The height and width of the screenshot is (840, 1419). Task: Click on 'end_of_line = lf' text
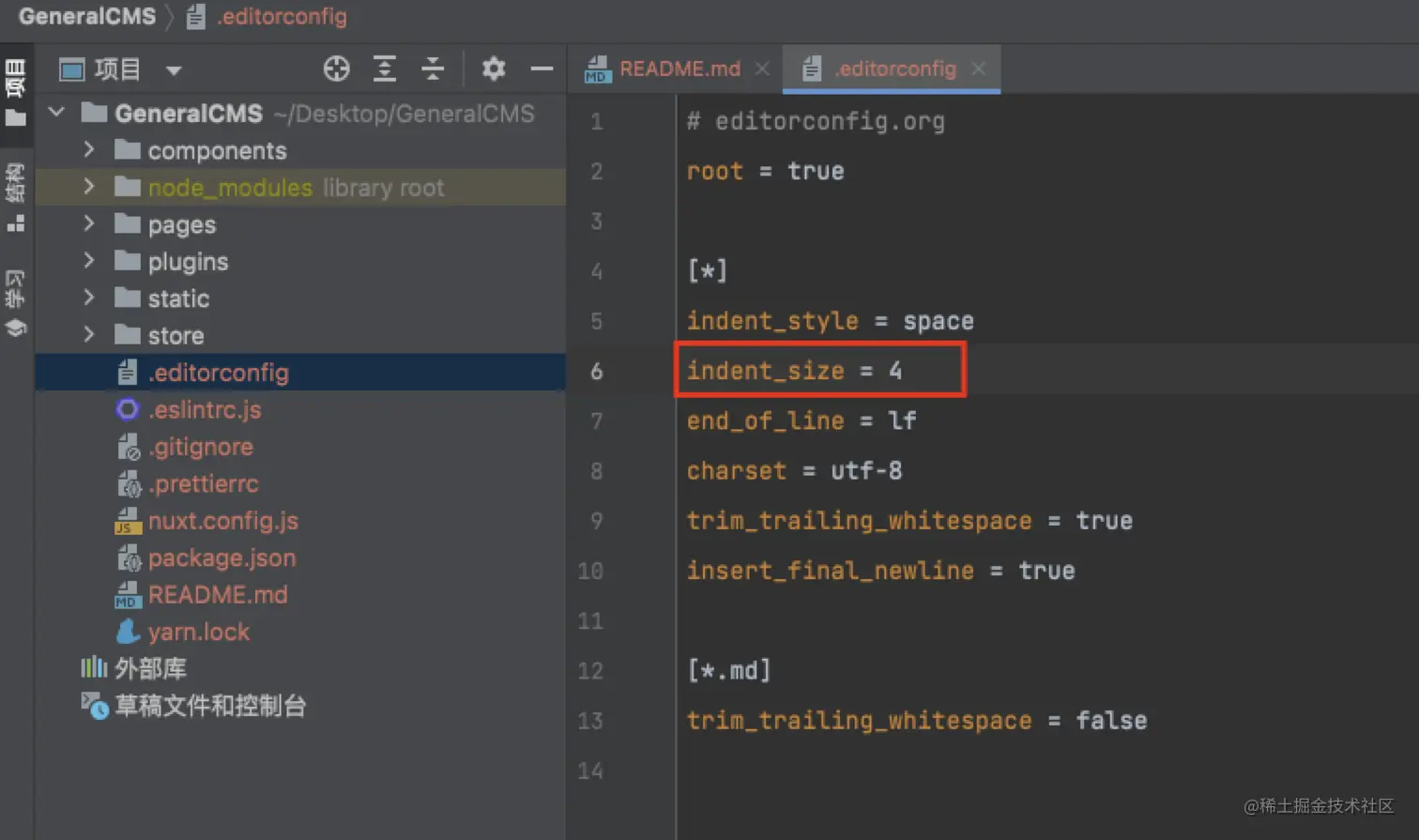[x=801, y=420]
